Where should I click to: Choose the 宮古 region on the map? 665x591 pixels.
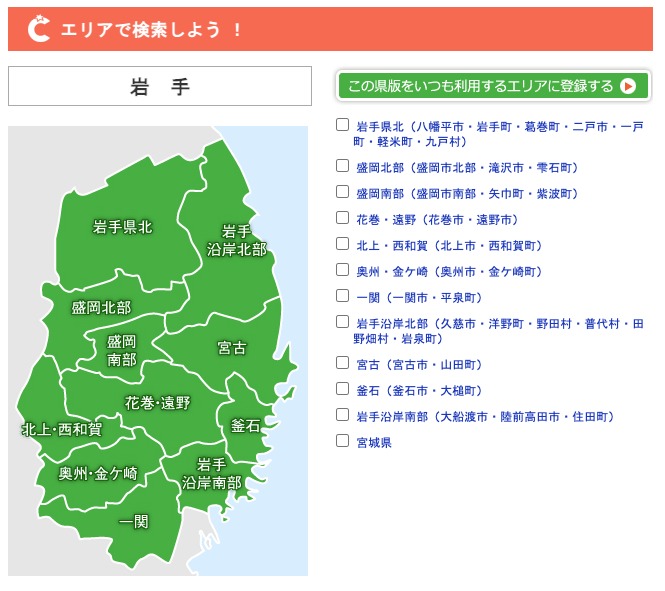tap(232, 348)
